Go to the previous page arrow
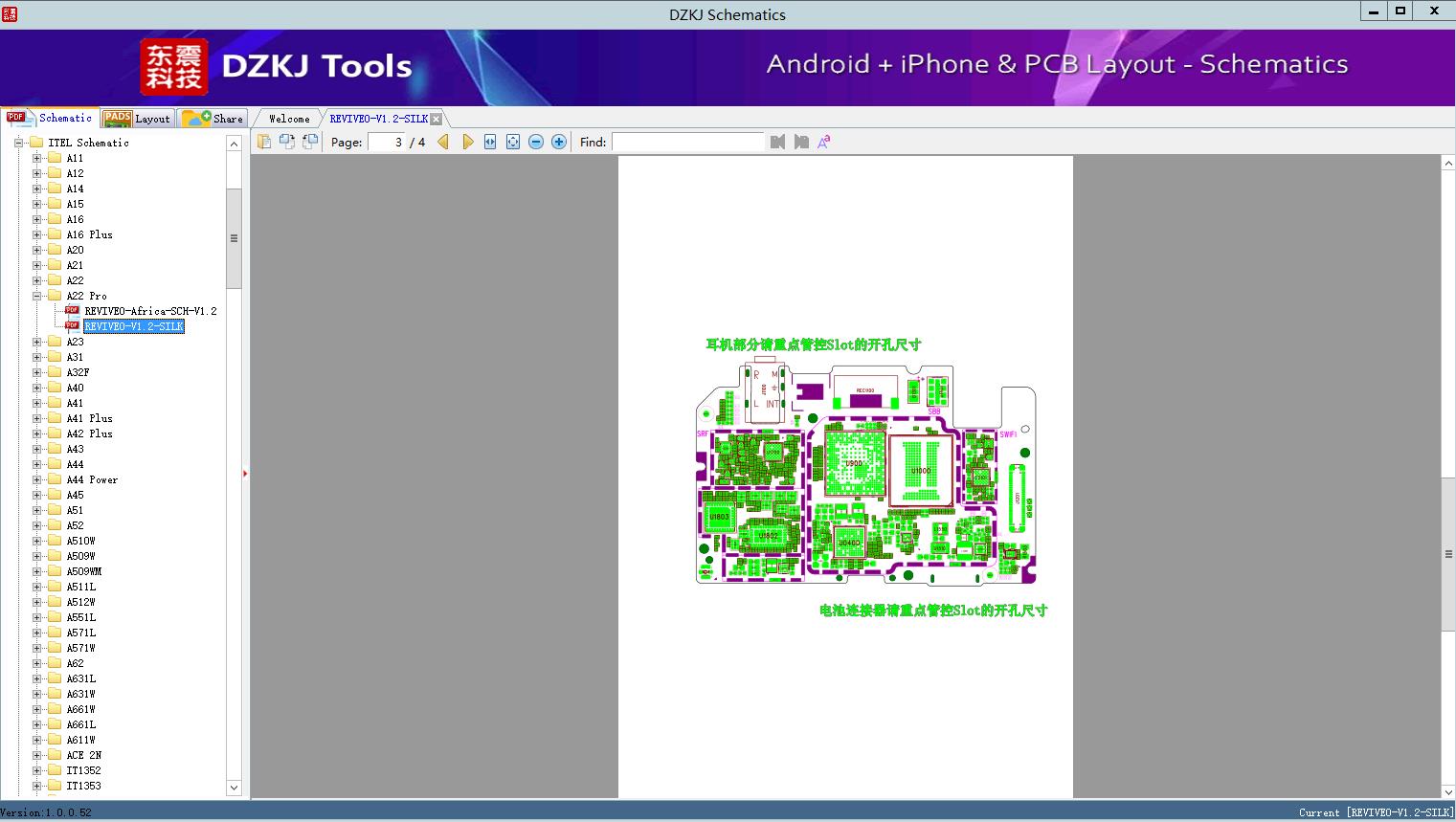 [x=443, y=142]
